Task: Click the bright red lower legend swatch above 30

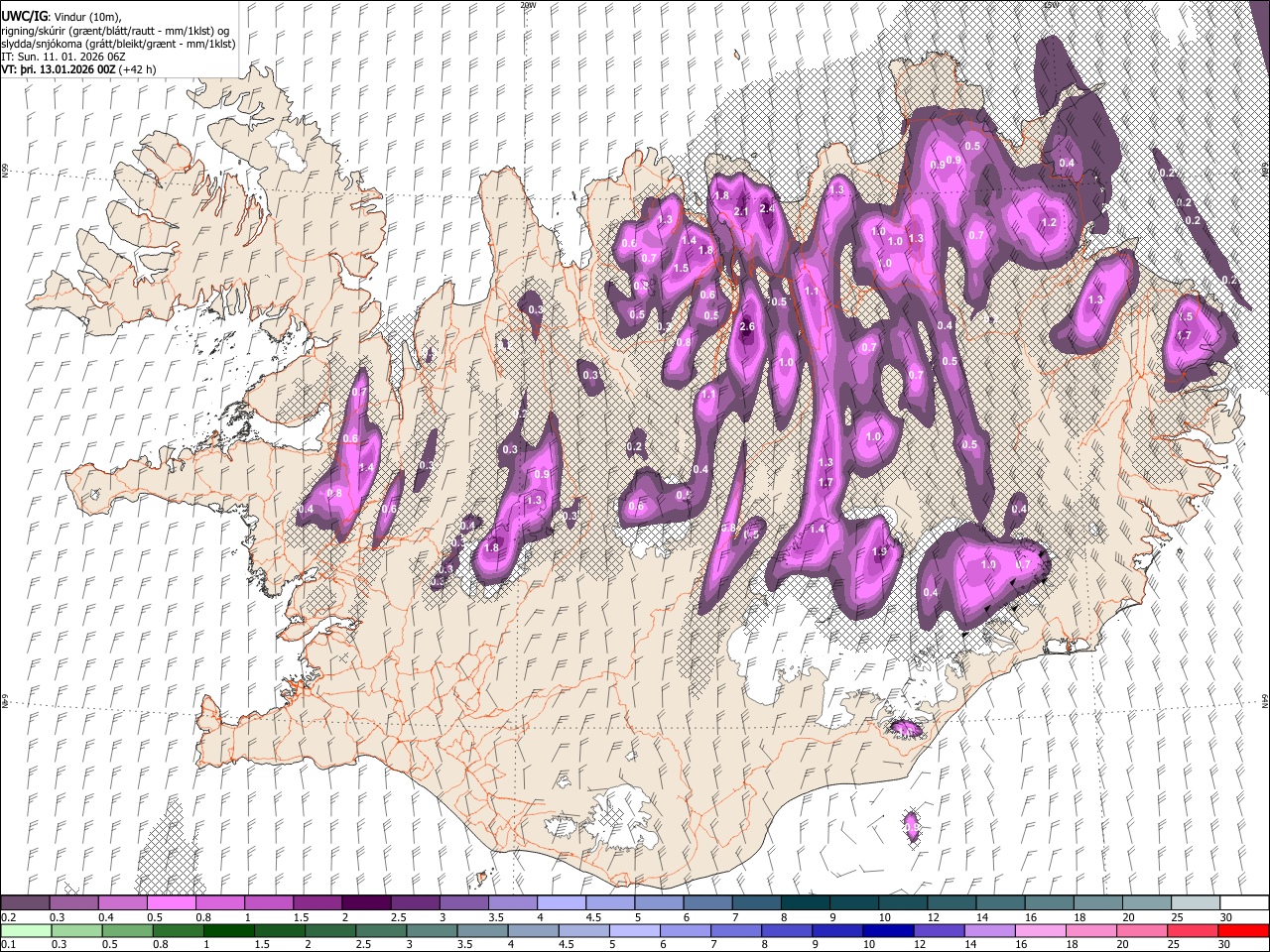Action: tap(1244, 930)
